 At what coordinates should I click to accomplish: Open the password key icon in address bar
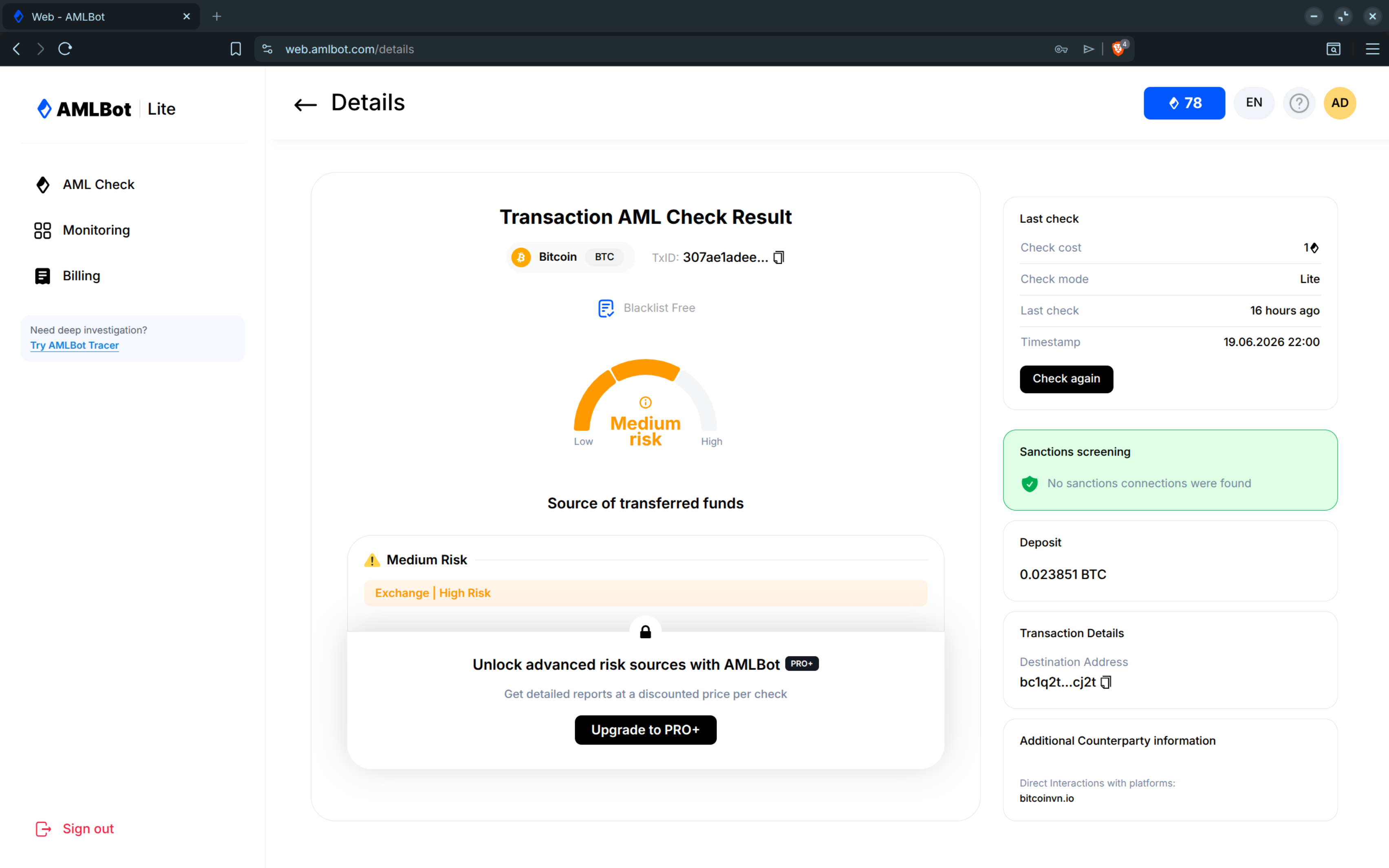(1060, 49)
